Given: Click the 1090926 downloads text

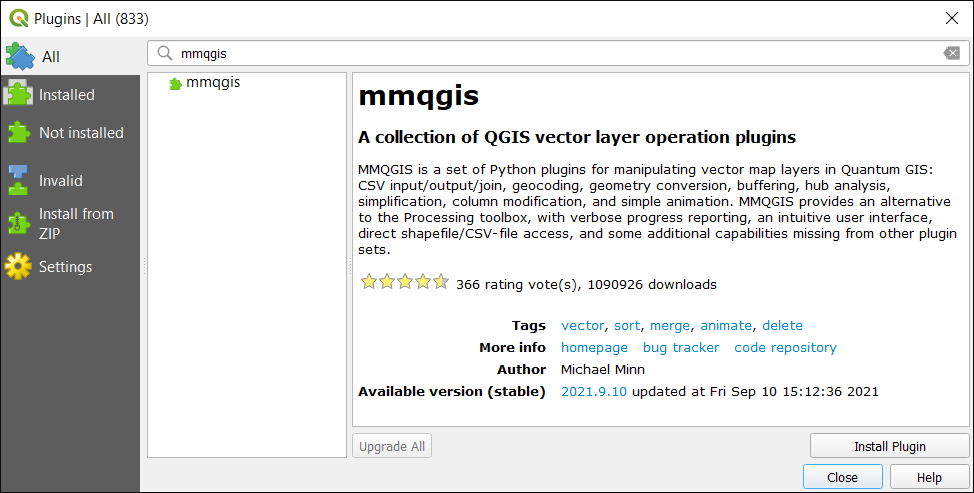Looking at the screenshot, I should click(652, 284).
